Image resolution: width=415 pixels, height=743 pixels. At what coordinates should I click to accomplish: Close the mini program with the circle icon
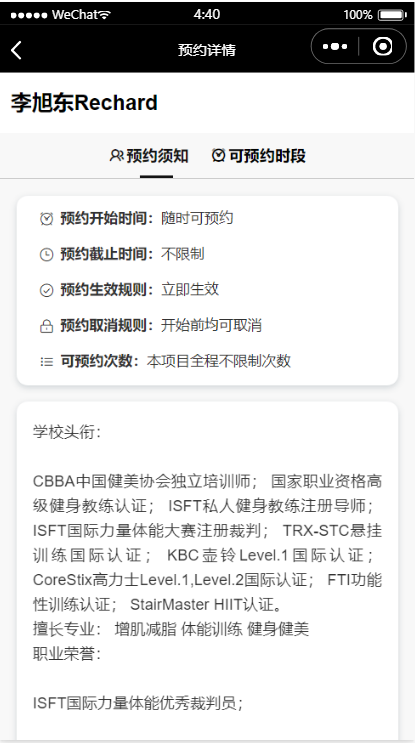coord(382,46)
